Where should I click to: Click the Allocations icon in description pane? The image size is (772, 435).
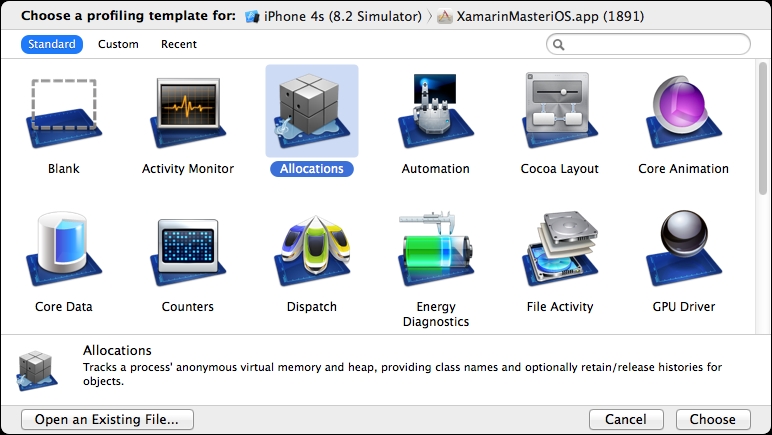pos(36,370)
